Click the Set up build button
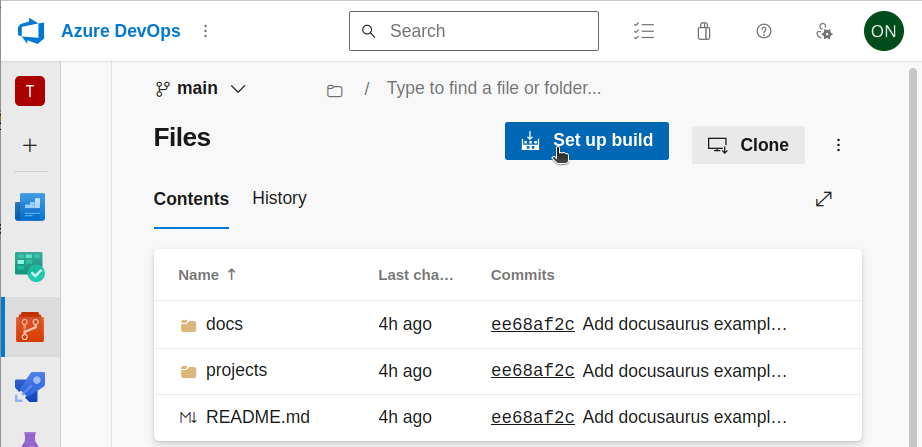 pyautogui.click(x=587, y=141)
